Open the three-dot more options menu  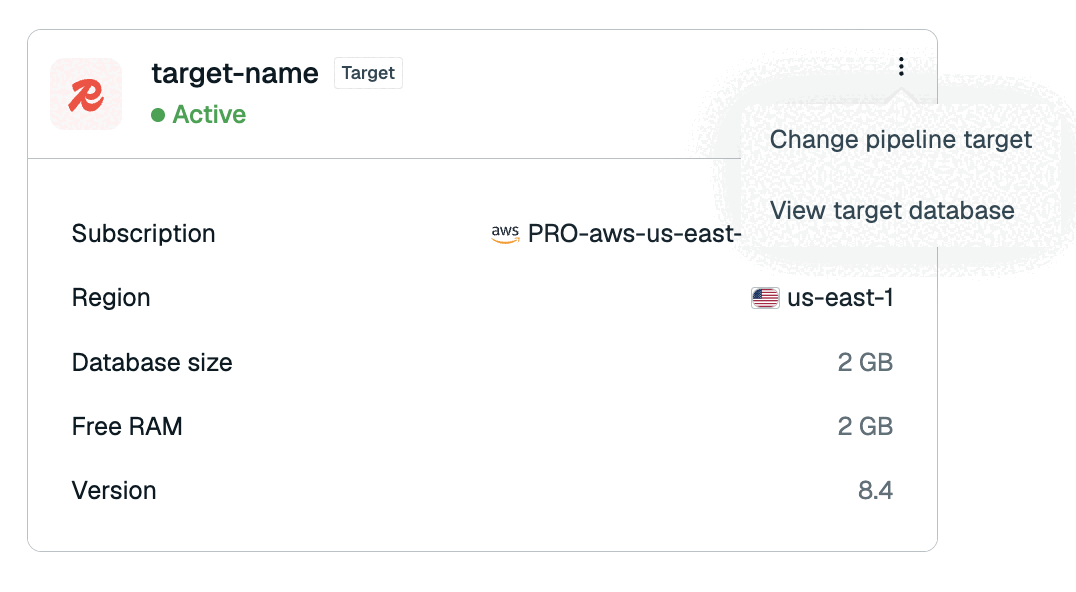coord(901,67)
